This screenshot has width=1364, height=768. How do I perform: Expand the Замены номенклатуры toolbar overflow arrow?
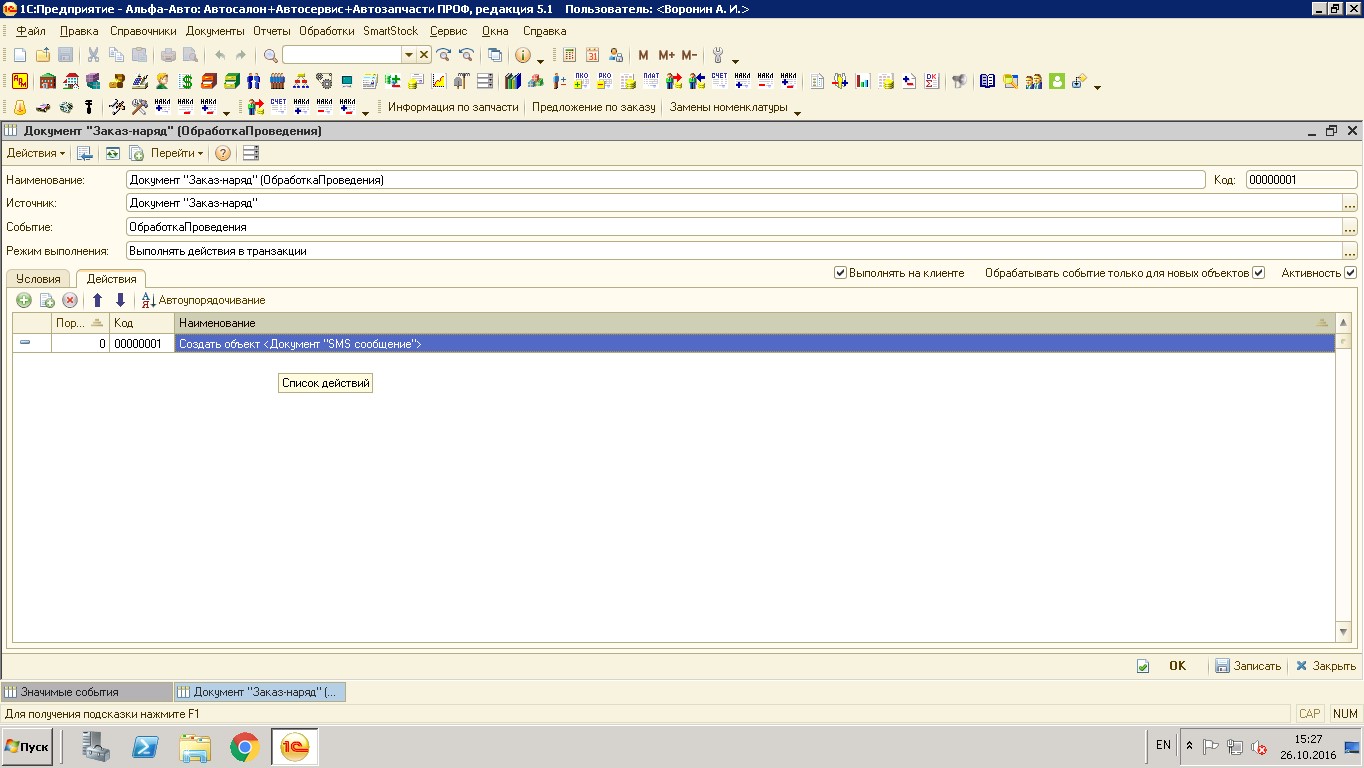click(797, 112)
